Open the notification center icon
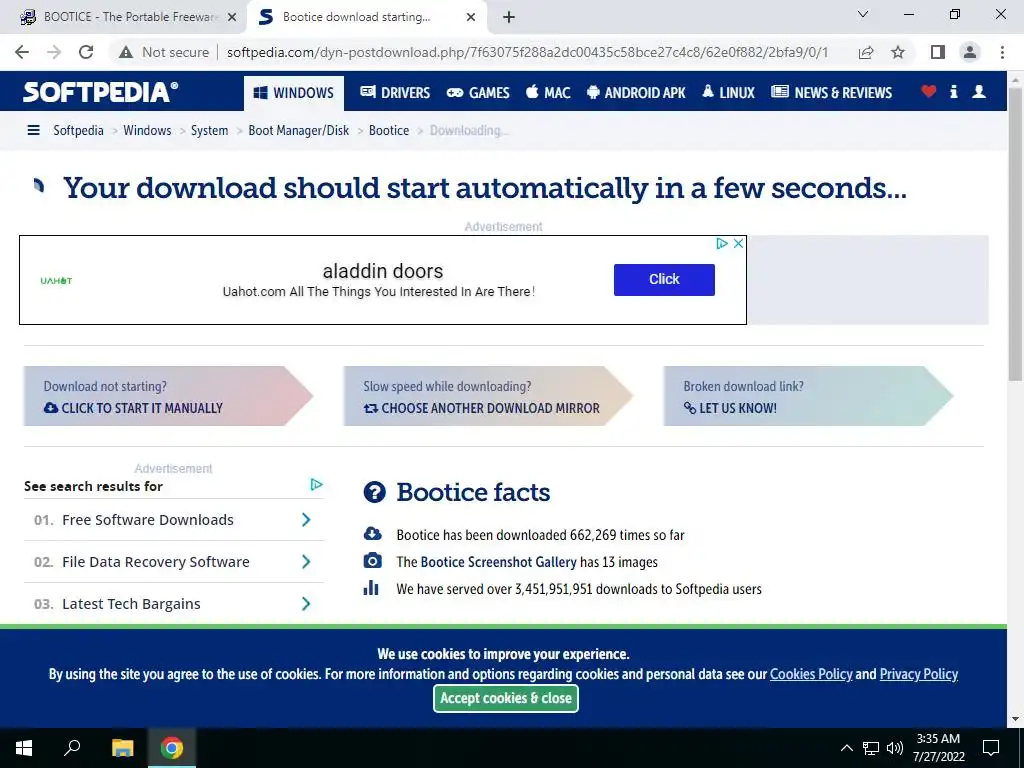Screen dimensions: 1024x768 [x=991, y=748]
